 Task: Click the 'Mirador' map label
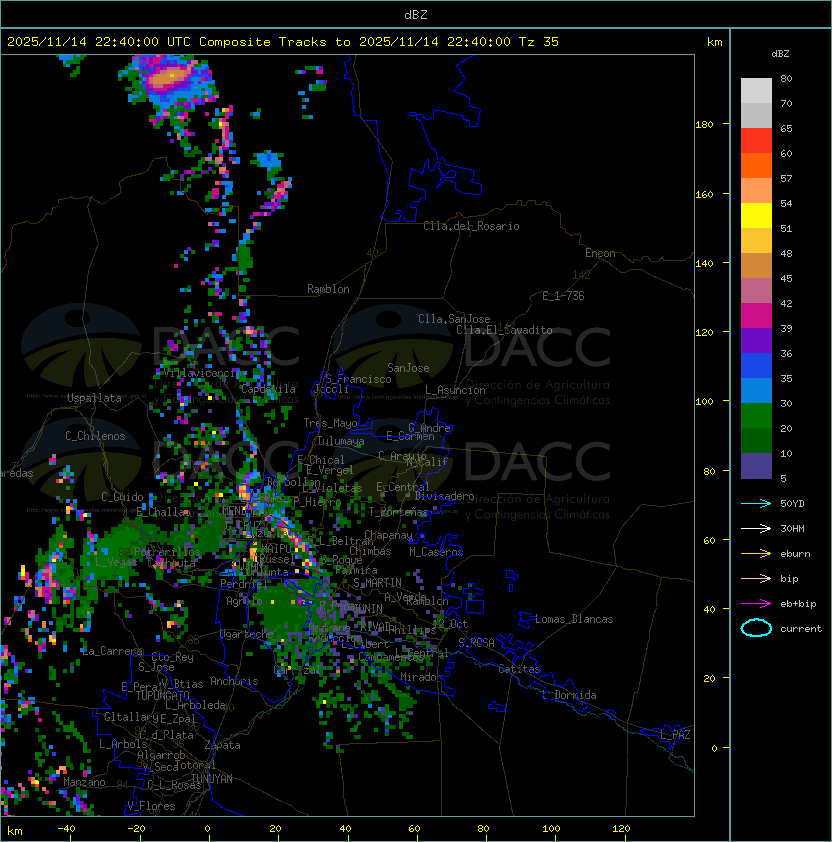(x=422, y=677)
